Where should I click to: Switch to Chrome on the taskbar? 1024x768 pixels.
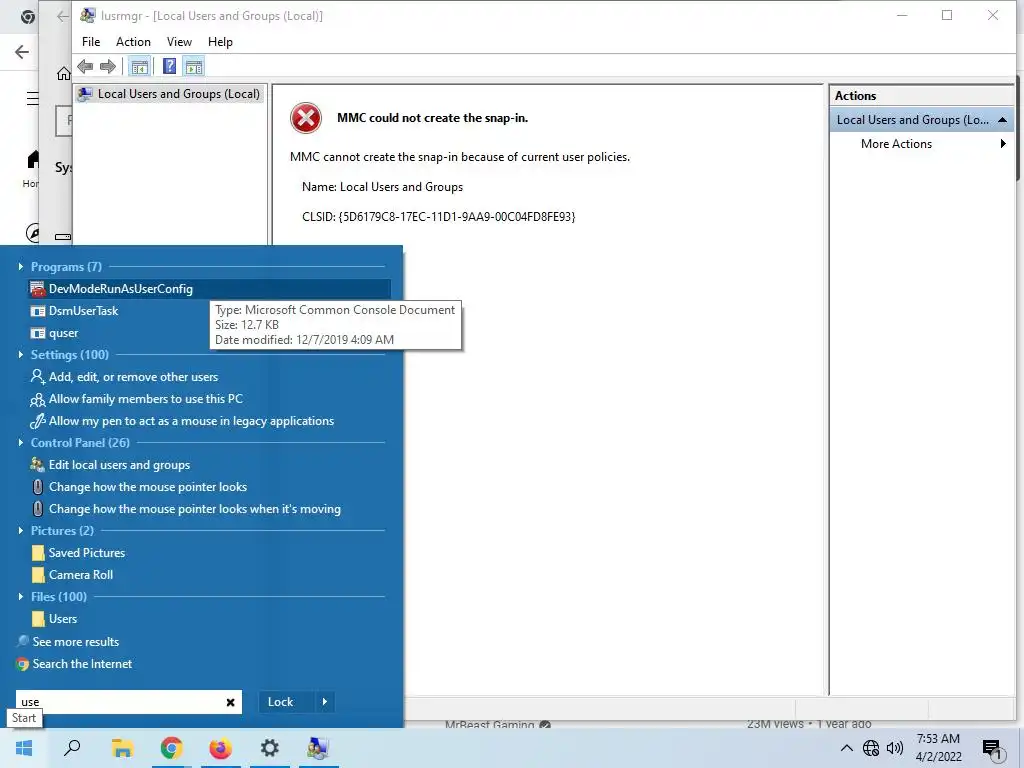coord(172,748)
